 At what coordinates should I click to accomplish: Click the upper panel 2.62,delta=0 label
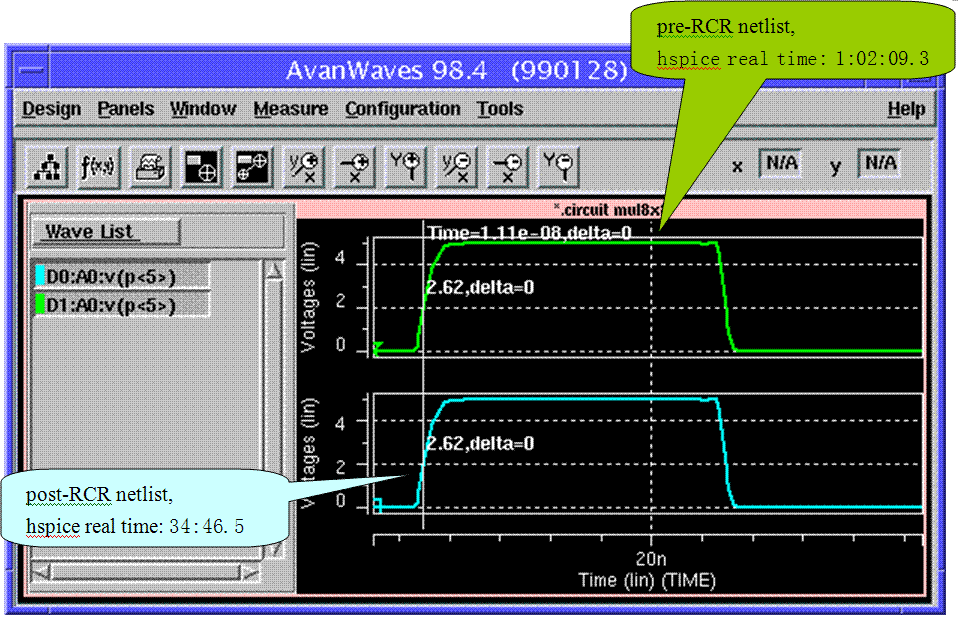pyautogui.click(x=480, y=287)
